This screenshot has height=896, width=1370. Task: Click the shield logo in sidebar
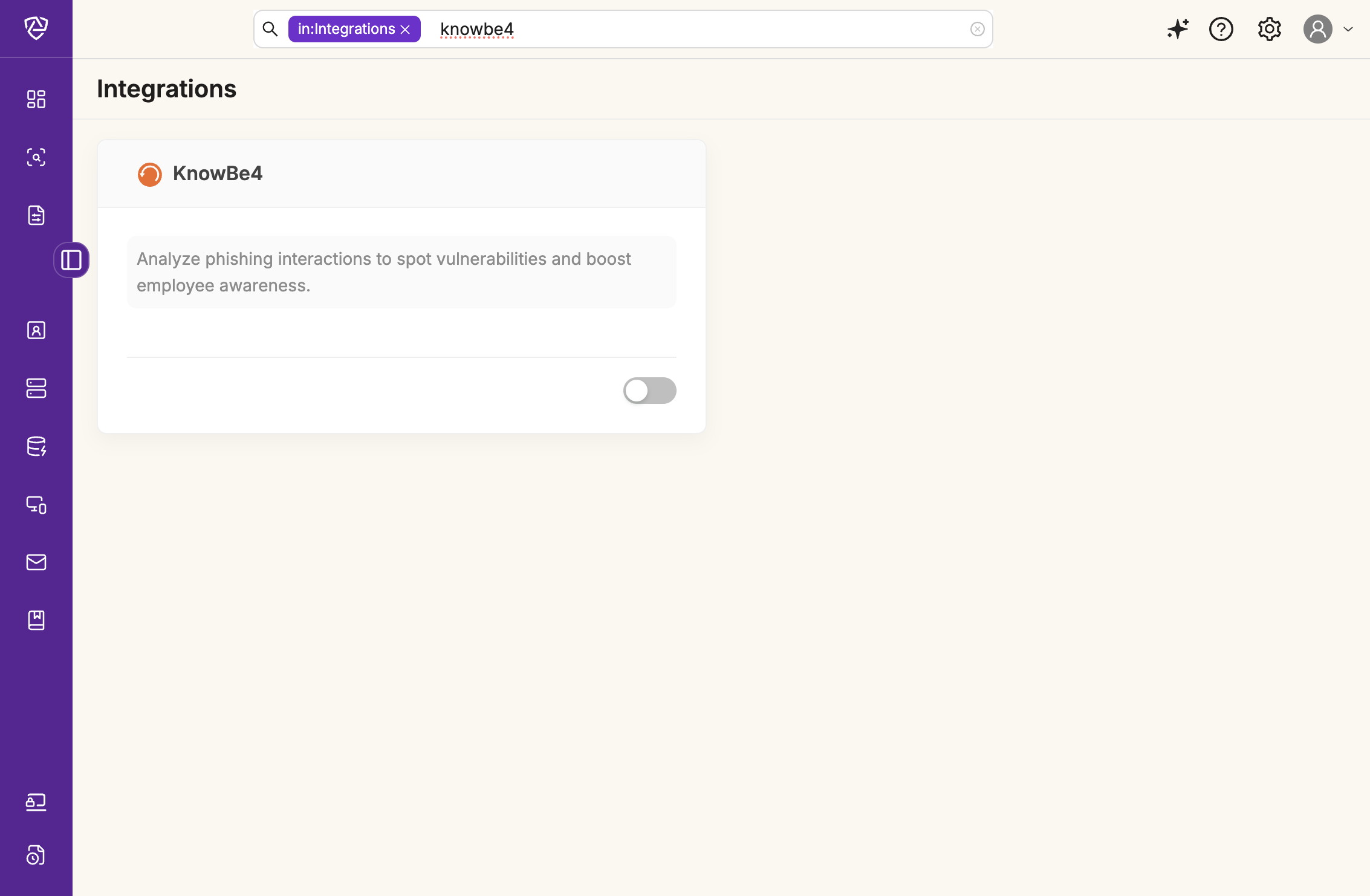tap(36, 28)
